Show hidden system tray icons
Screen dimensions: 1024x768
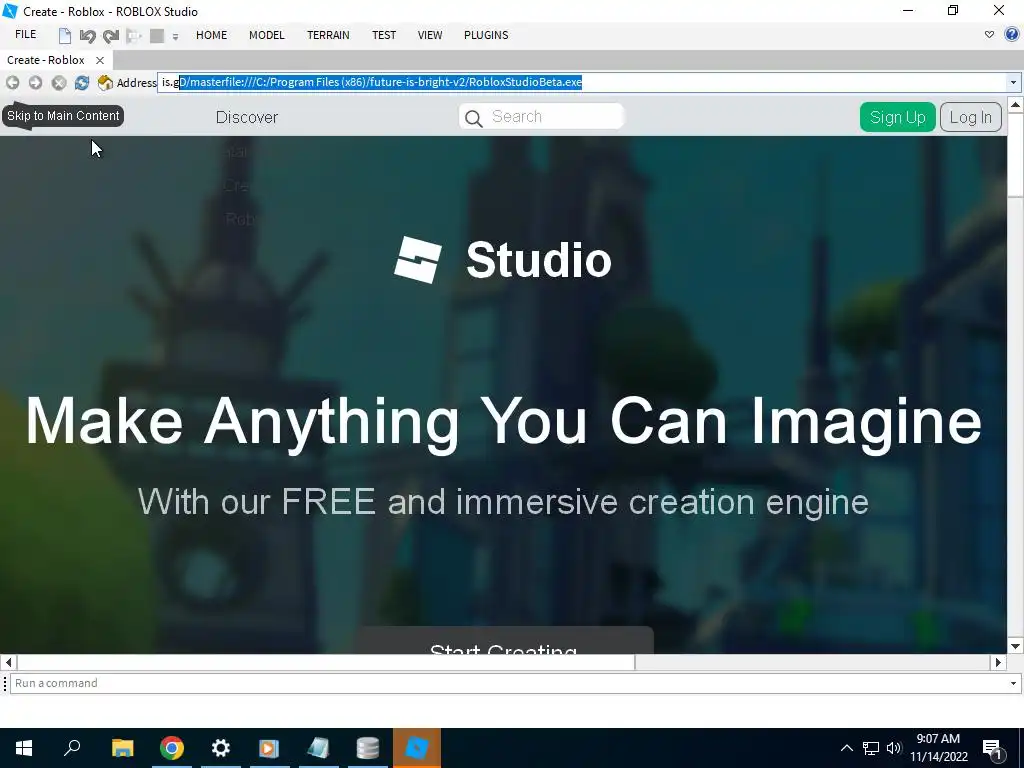(x=846, y=748)
